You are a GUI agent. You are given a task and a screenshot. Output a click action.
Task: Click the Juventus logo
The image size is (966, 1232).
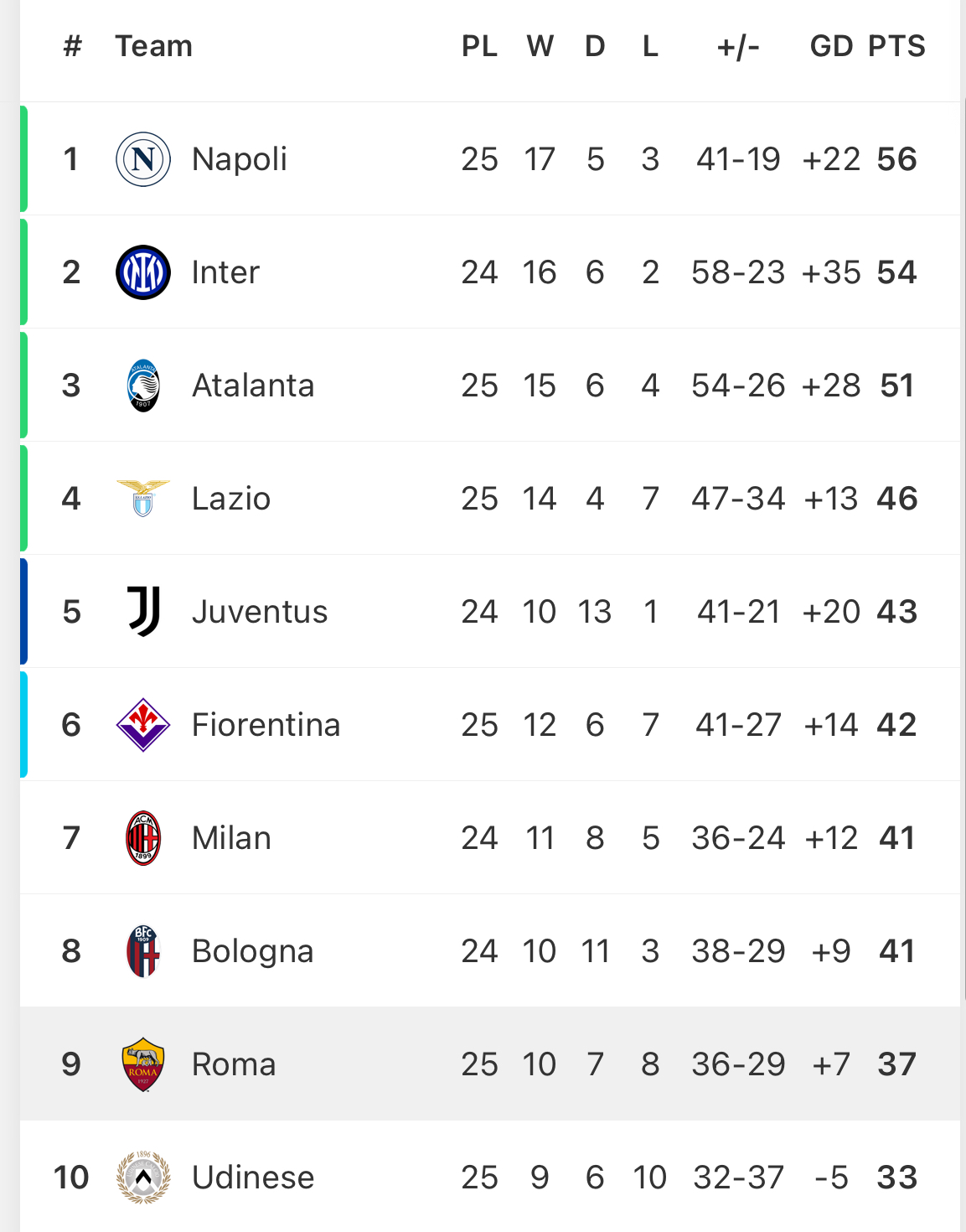coord(143,611)
